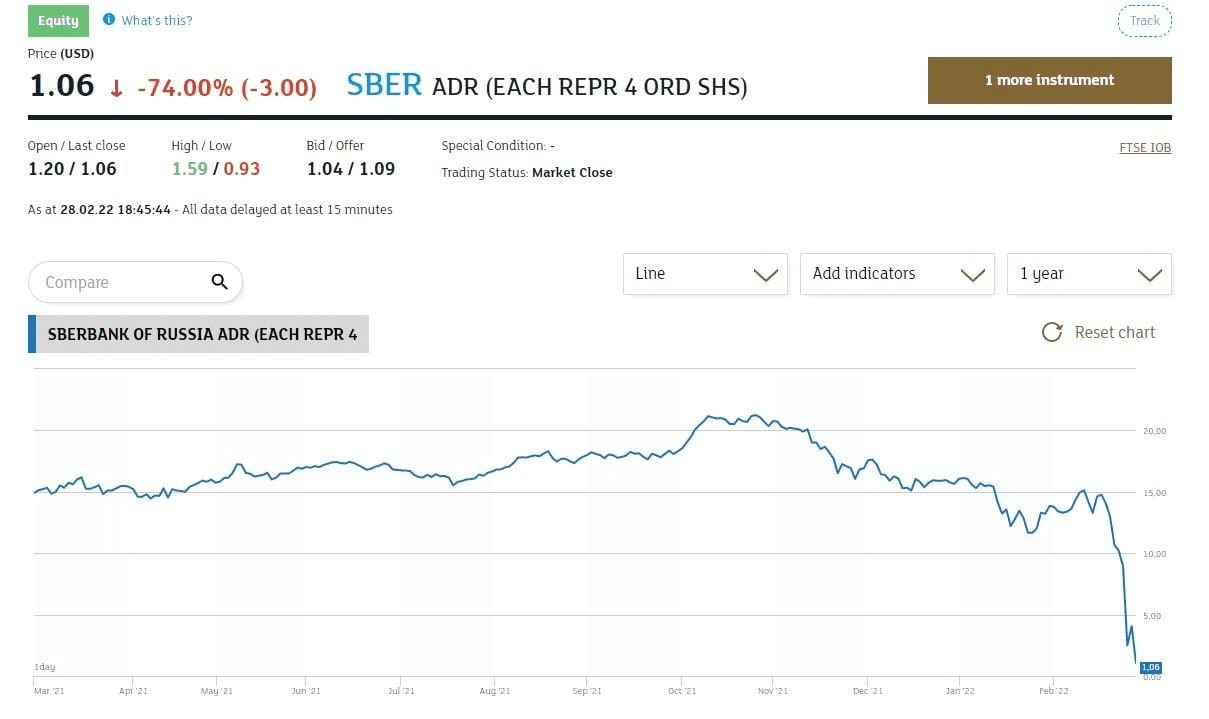Select the green Equity tag
This screenshot has height=719, width=1209.
pyautogui.click(x=58, y=20)
